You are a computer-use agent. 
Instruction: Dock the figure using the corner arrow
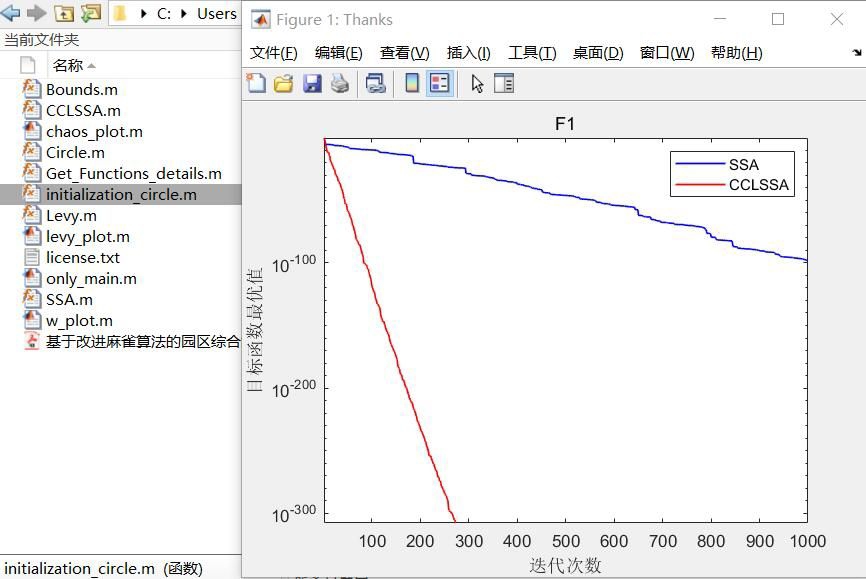click(857, 52)
